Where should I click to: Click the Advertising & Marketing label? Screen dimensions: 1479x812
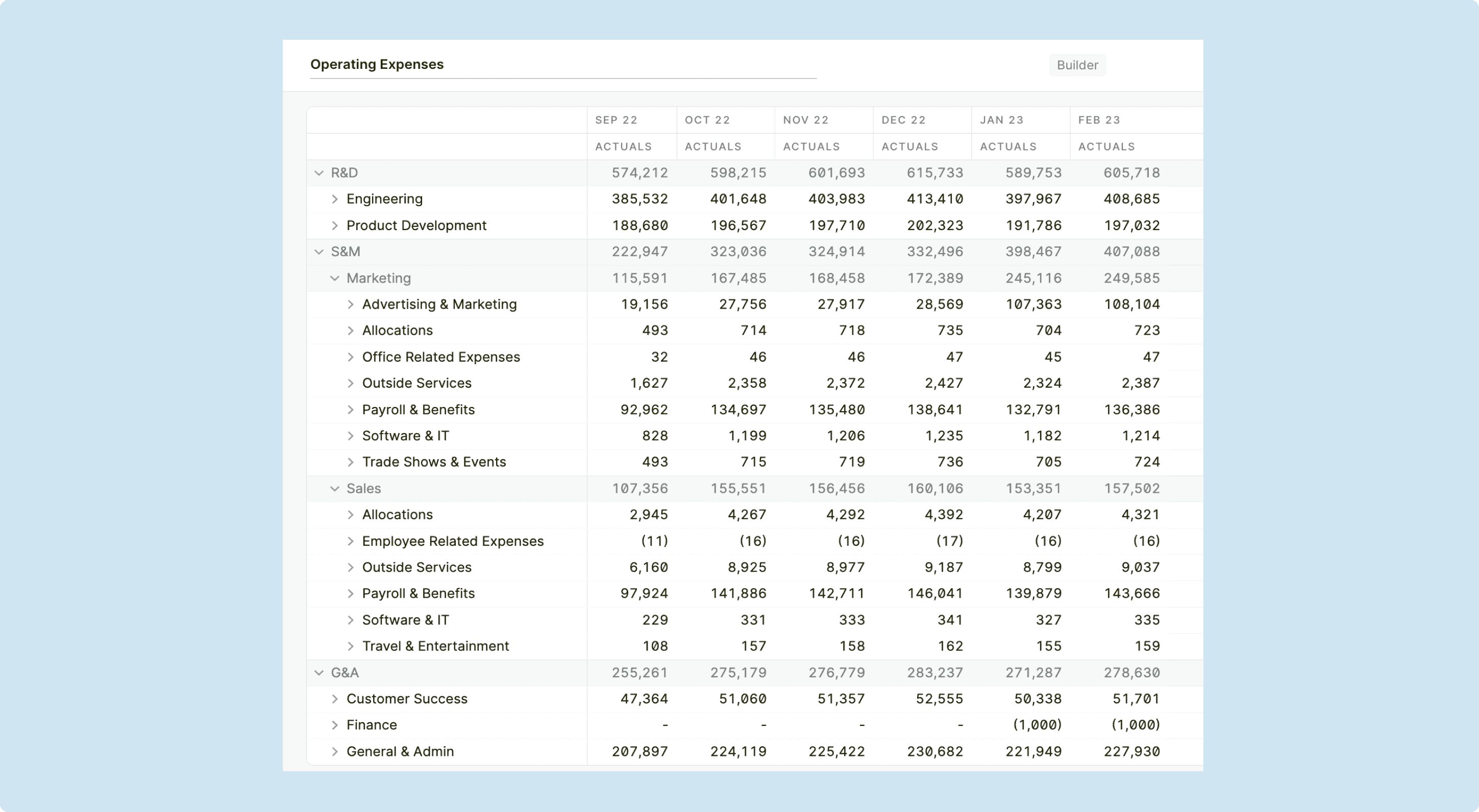click(439, 304)
